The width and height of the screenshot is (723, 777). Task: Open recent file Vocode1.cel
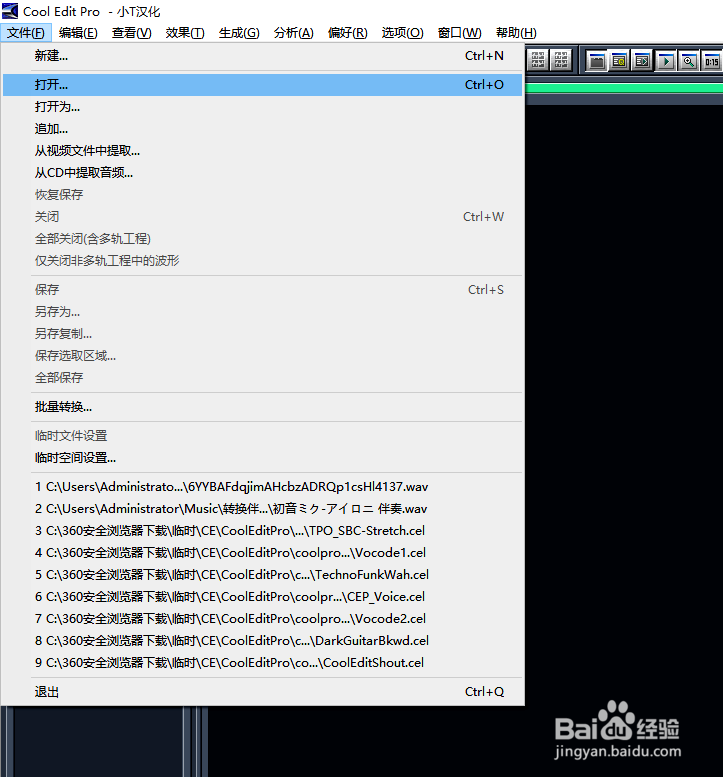[263, 553]
